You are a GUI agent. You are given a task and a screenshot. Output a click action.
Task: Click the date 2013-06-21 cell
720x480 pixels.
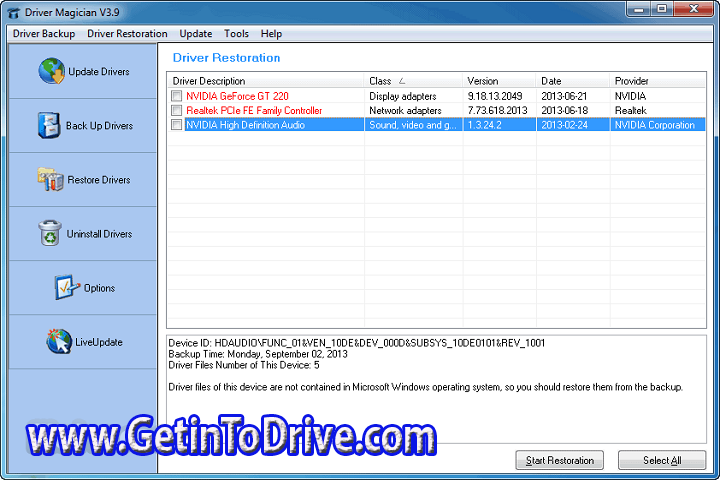[x=564, y=96]
